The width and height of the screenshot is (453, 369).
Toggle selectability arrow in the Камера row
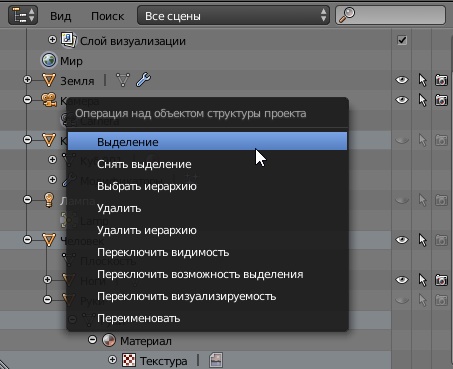point(422,100)
